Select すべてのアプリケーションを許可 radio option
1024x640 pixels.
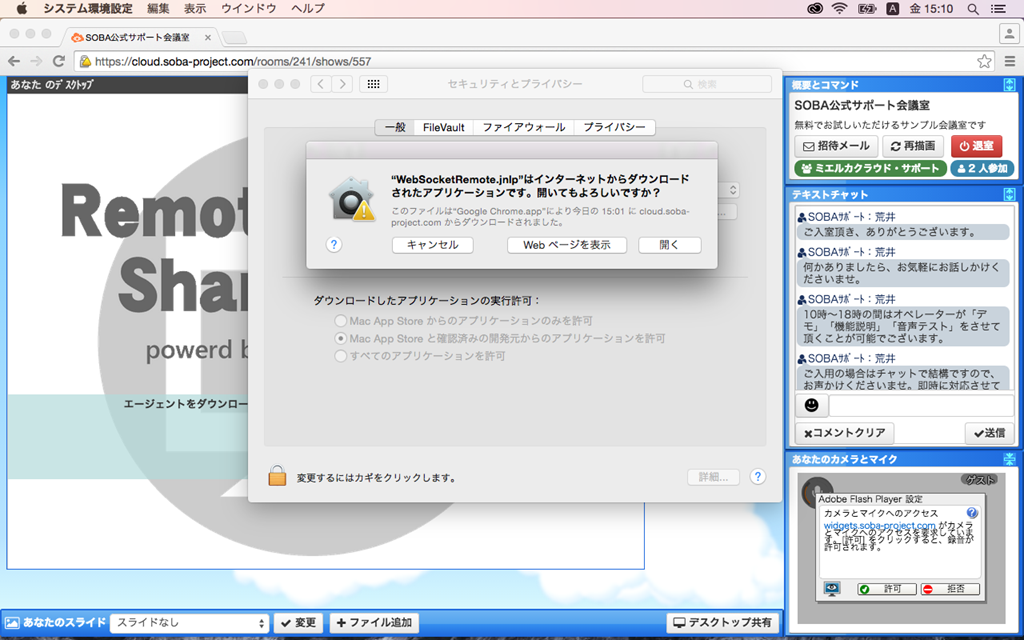(340, 356)
